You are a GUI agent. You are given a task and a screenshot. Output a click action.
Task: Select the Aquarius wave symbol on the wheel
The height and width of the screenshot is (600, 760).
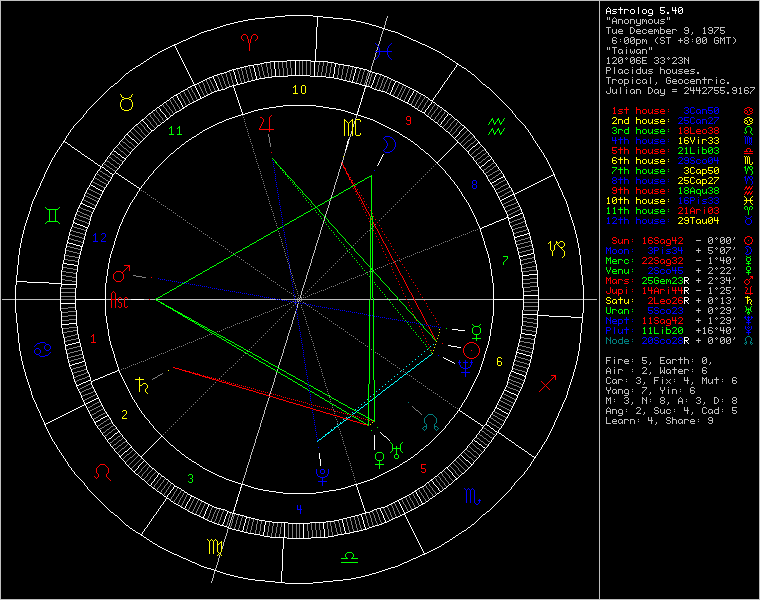click(497, 126)
